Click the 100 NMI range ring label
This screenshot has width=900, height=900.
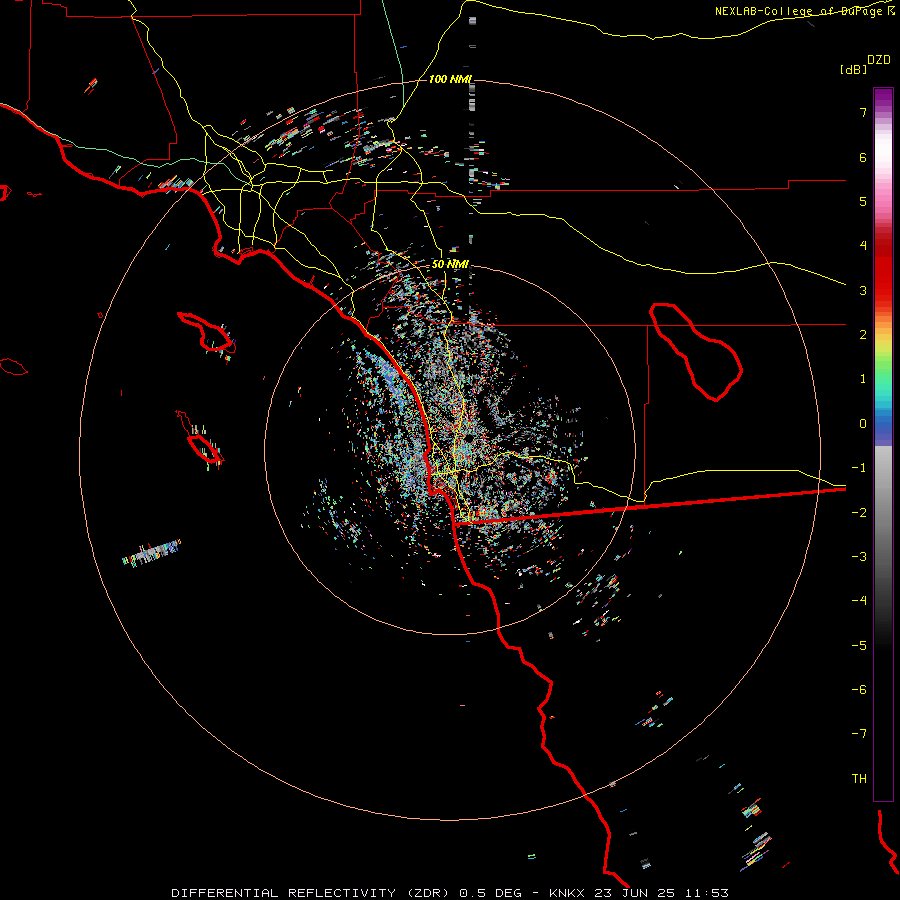click(x=450, y=79)
